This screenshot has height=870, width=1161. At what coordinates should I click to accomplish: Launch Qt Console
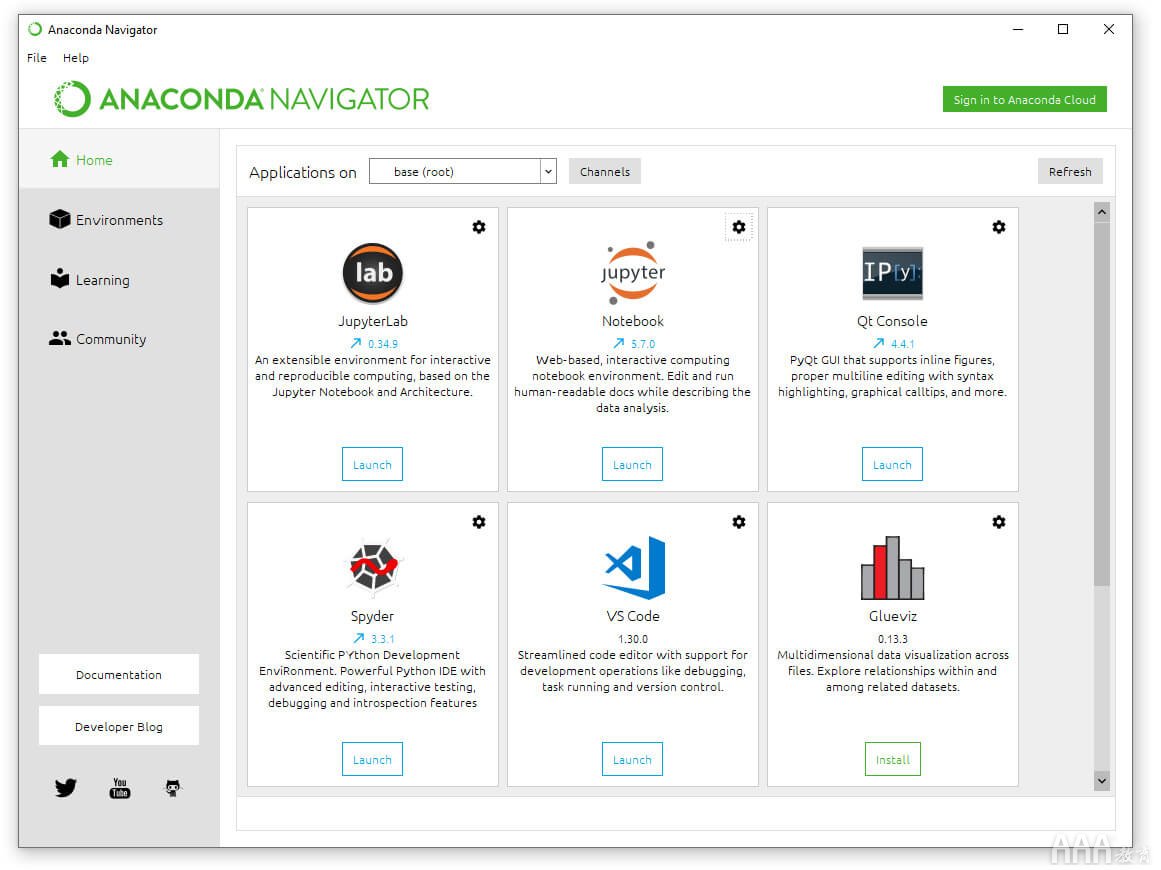pyautogui.click(x=892, y=464)
